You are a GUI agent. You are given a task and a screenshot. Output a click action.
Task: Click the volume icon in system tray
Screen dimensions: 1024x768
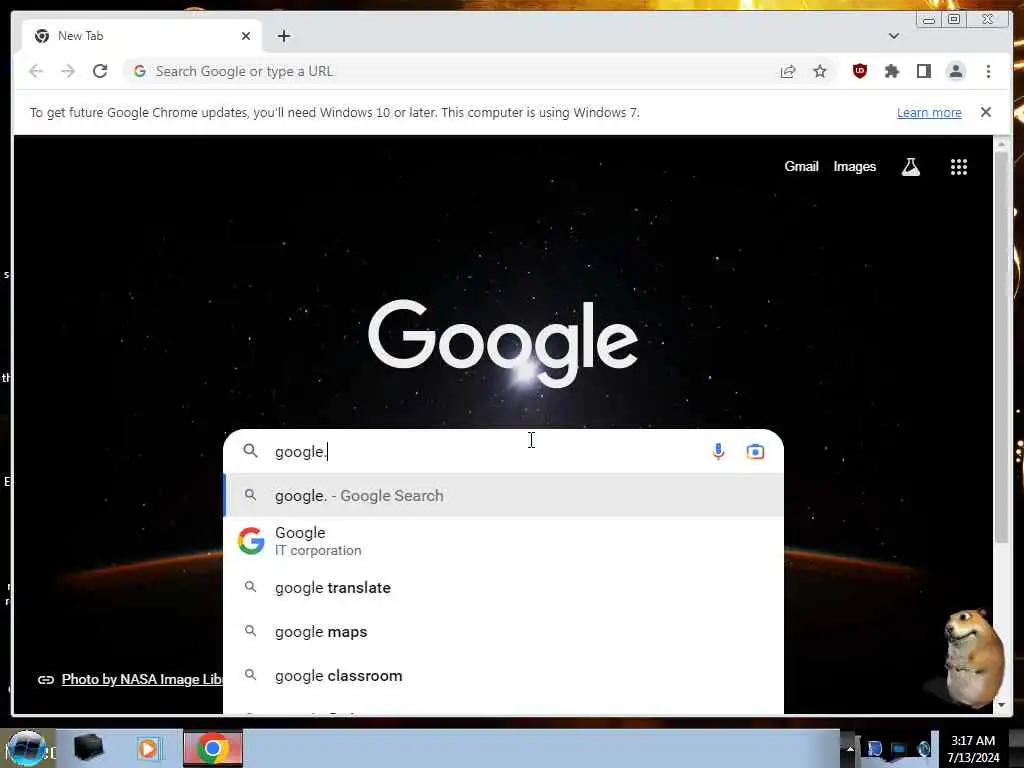[x=923, y=748]
